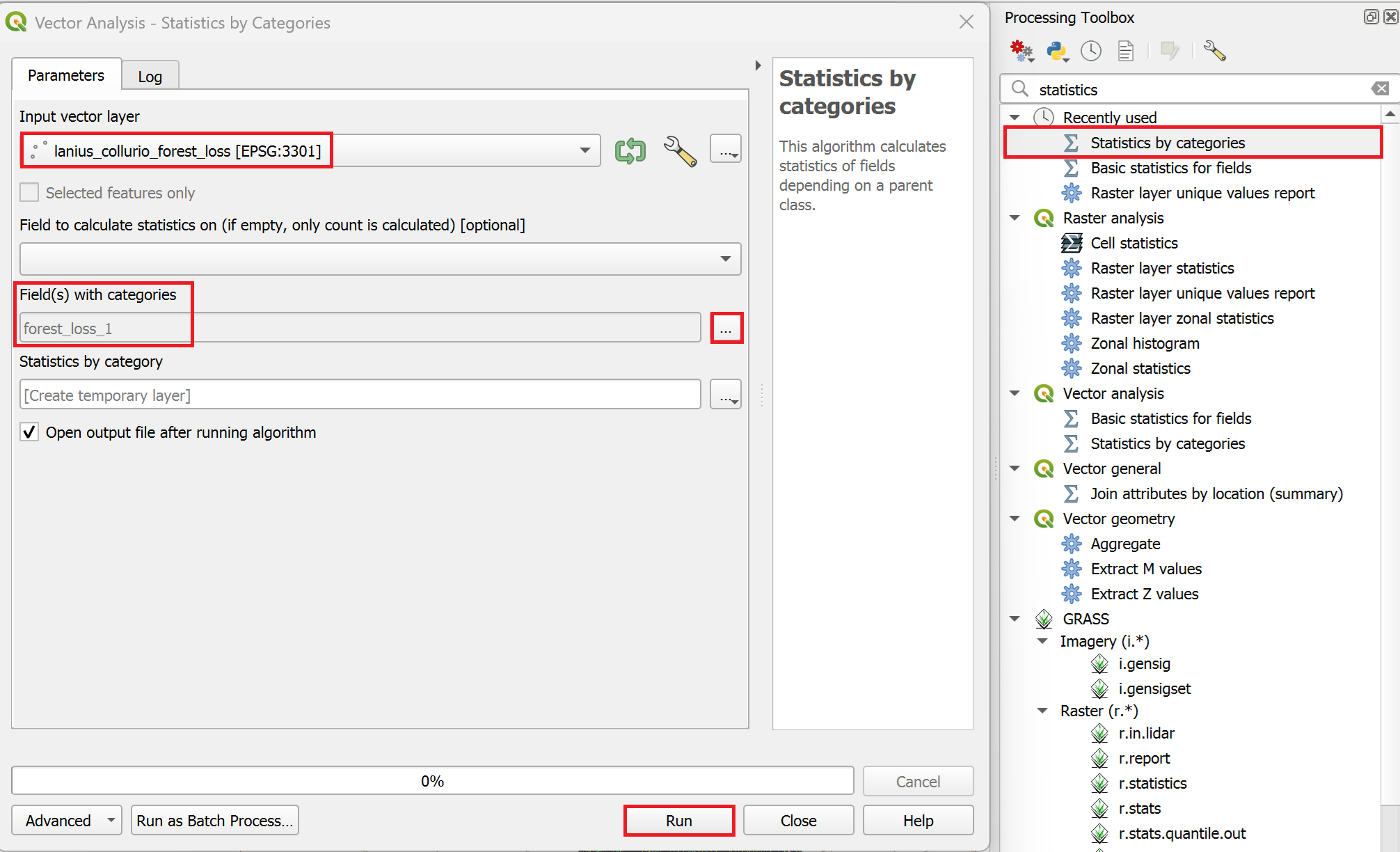The height and width of the screenshot is (852, 1400).
Task: Collapse the Raster analysis group
Action: (1015, 218)
